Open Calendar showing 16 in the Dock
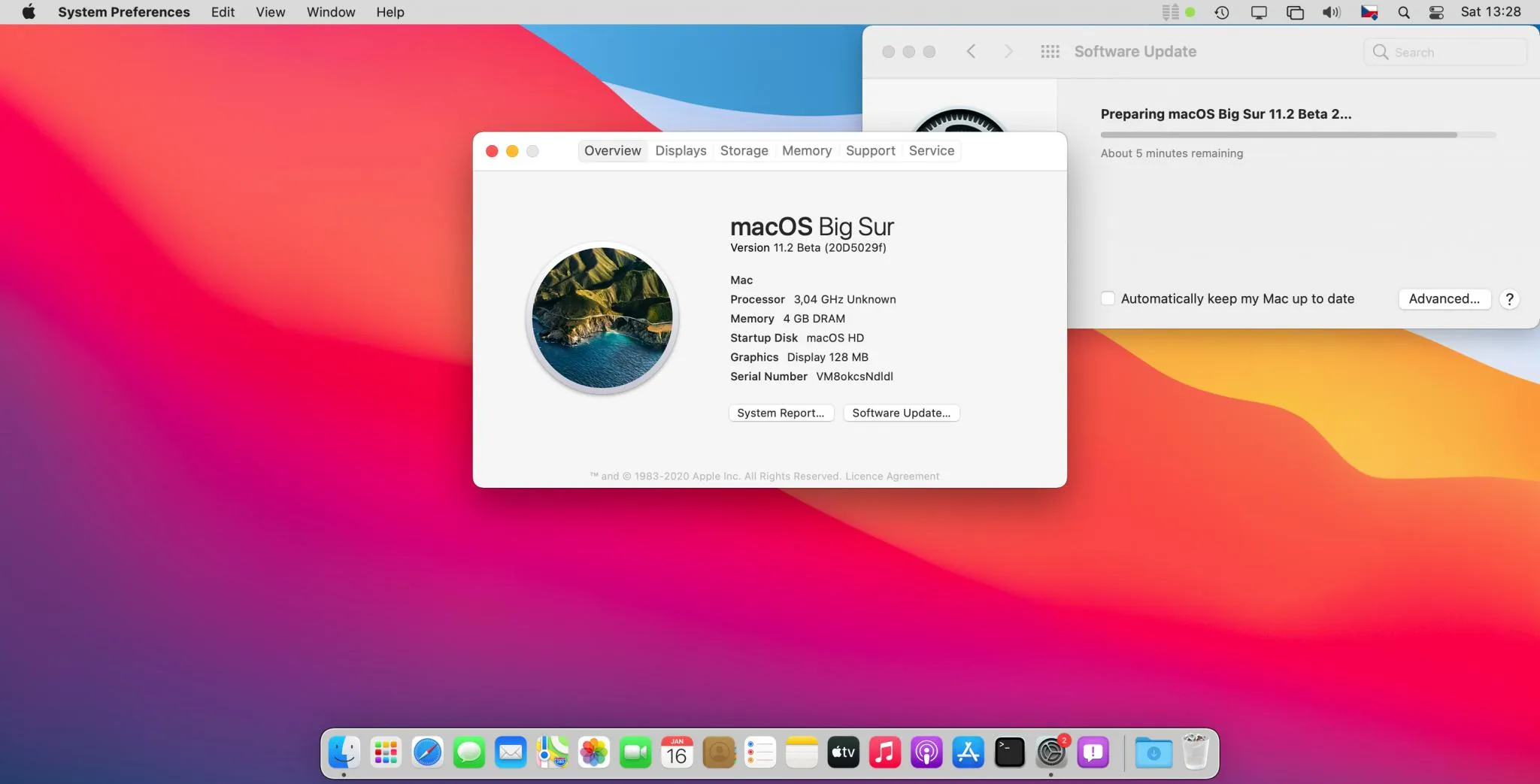Image resolution: width=1540 pixels, height=784 pixels. click(677, 752)
